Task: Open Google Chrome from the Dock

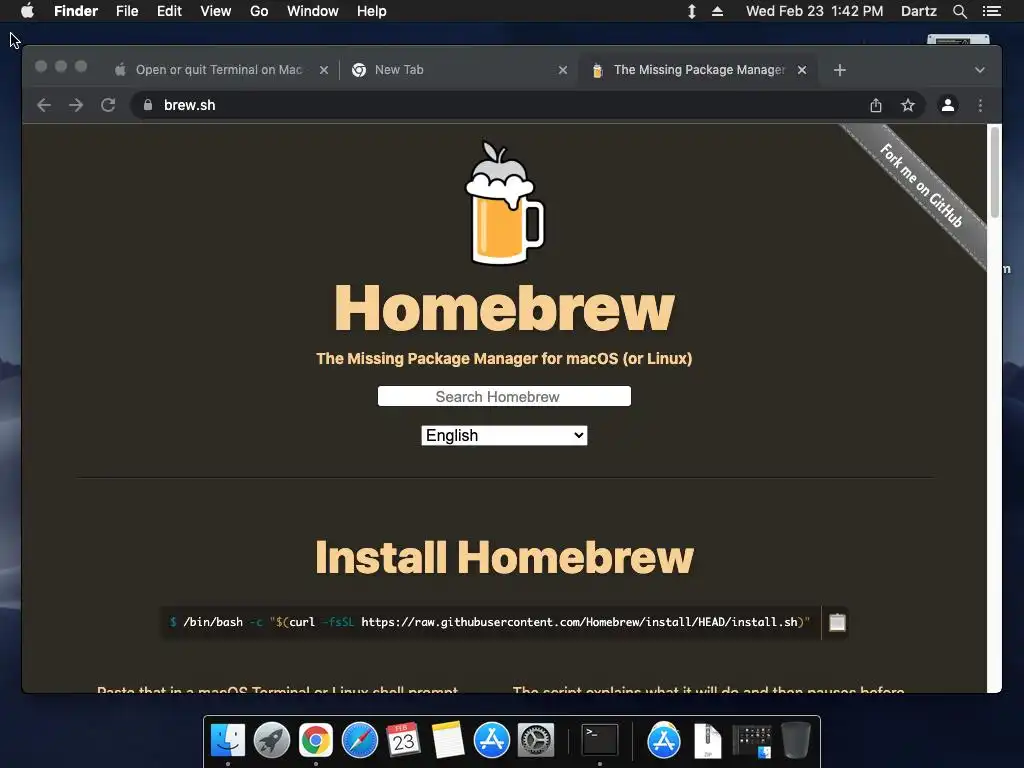Action: coord(316,741)
